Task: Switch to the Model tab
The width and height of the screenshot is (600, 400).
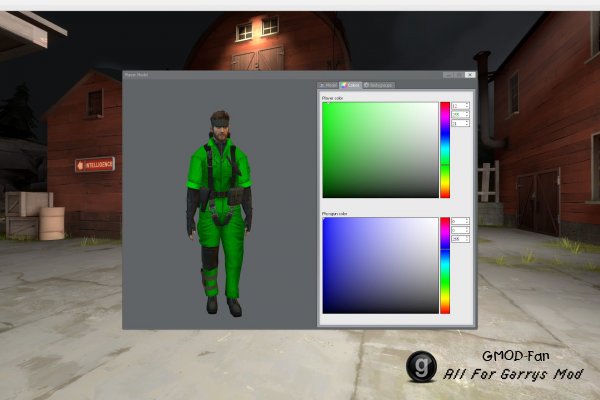Action: [328, 85]
